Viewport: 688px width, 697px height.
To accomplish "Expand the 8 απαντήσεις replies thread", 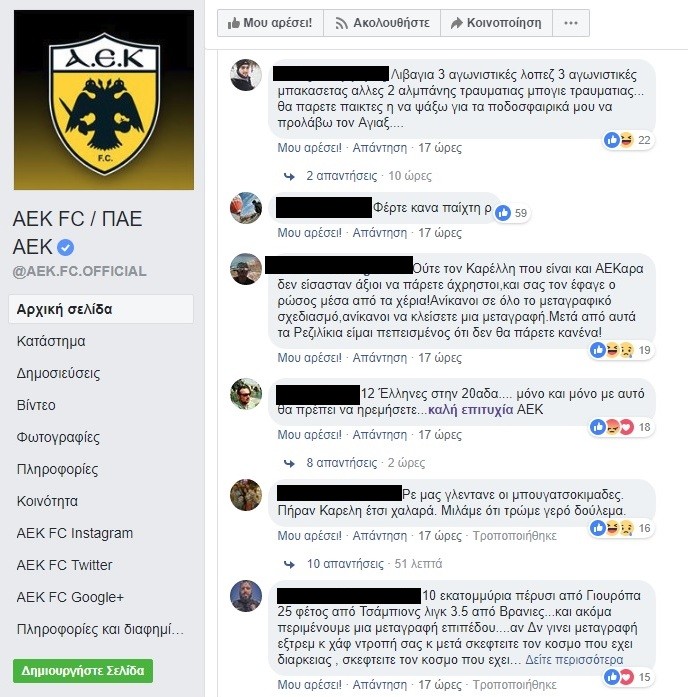I will coord(341,463).
